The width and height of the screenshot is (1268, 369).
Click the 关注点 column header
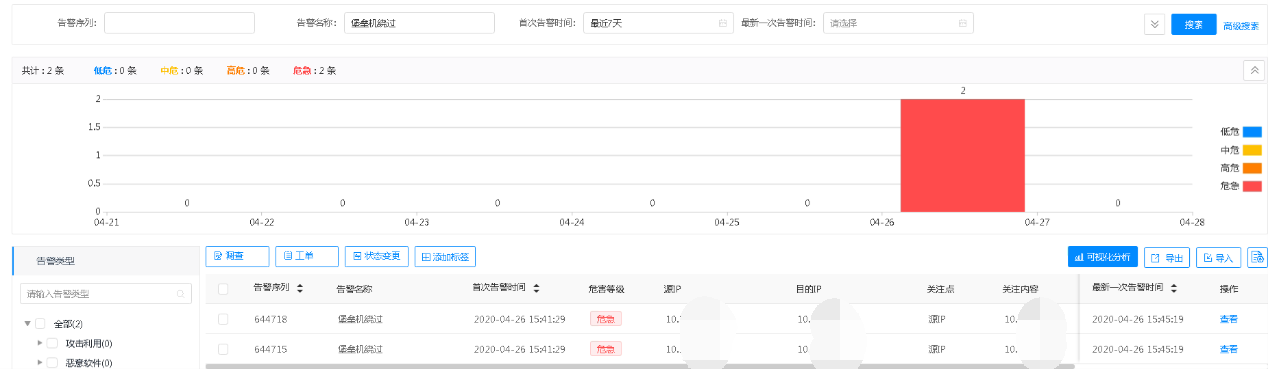coord(941,289)
